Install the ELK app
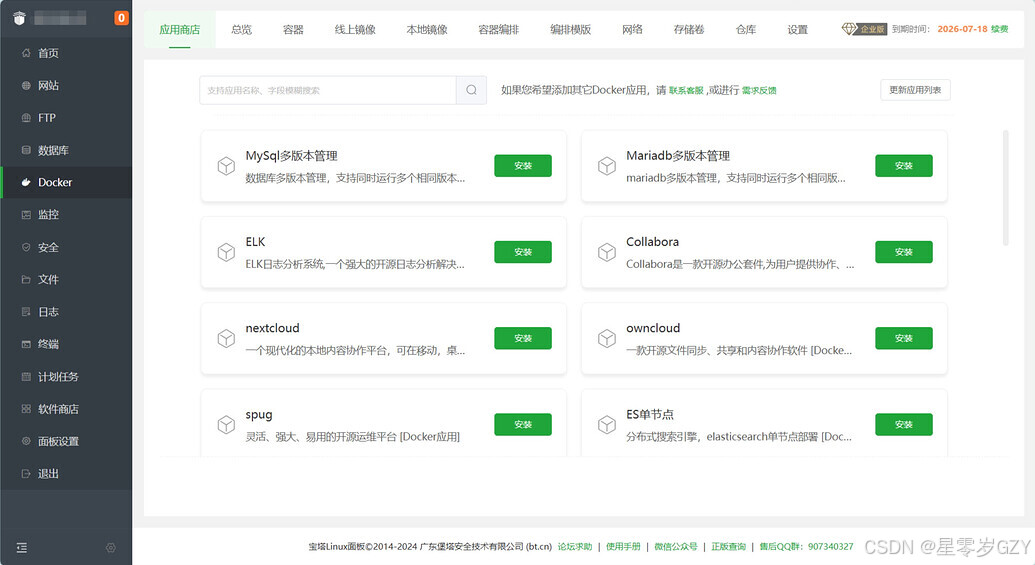 click(x=523, y=252)
